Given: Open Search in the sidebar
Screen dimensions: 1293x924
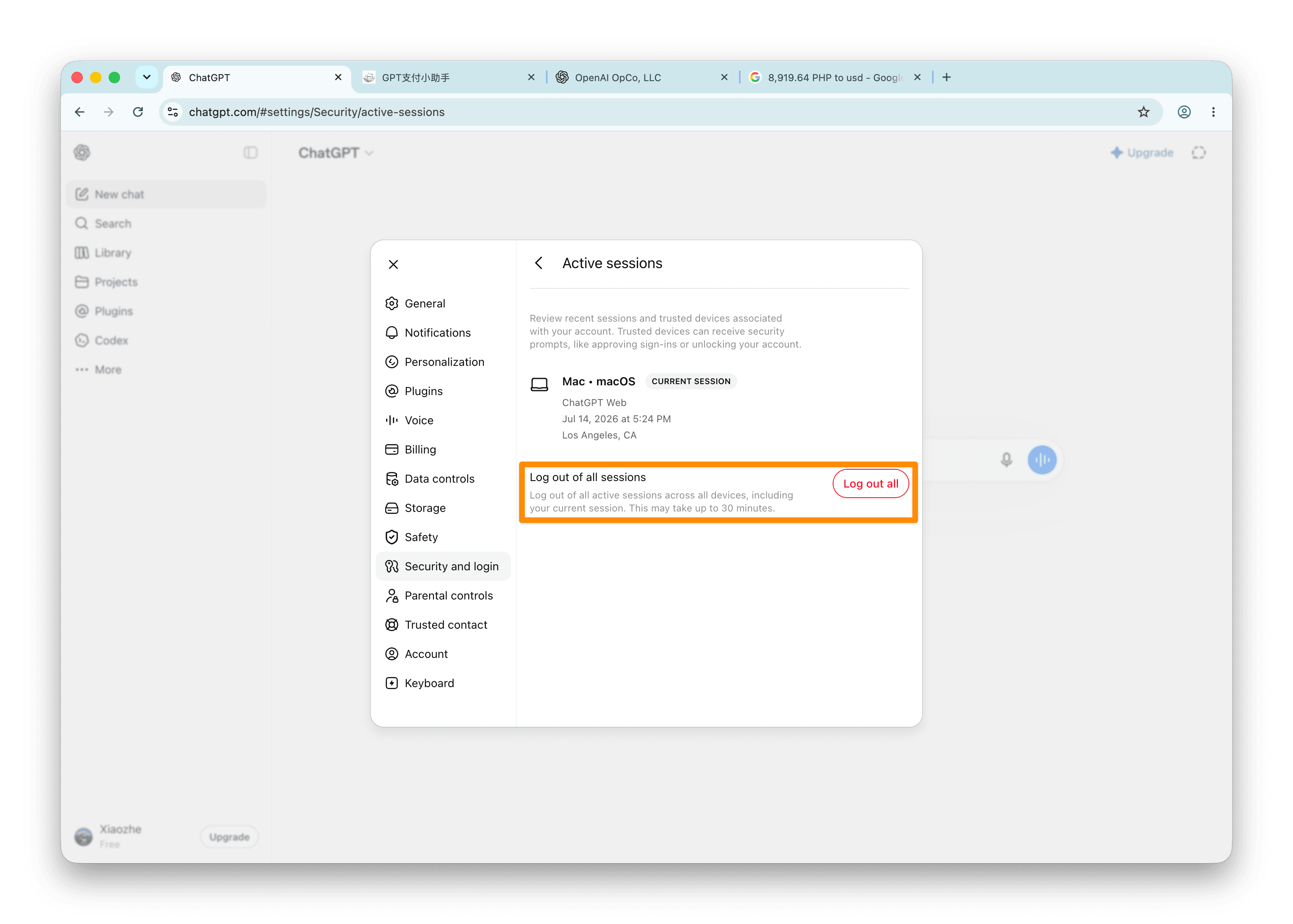Looking at the screenshot, I should (x=167, y=223).
